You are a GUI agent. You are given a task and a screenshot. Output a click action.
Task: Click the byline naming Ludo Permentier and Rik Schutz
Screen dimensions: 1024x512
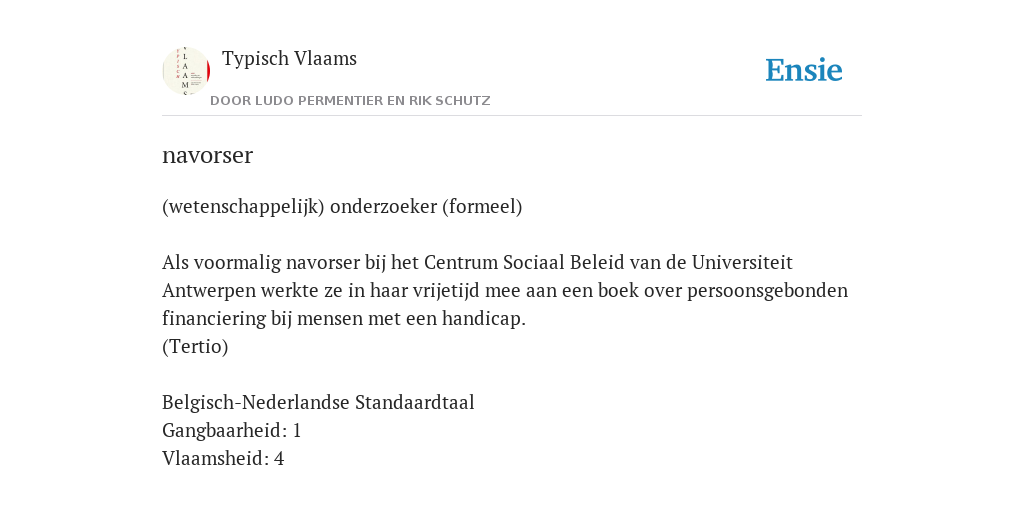pyautogui.click(x=350, y=101)
